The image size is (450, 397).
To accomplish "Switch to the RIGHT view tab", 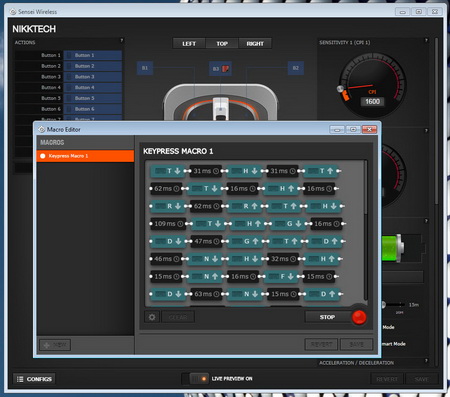I will [255, 44].
